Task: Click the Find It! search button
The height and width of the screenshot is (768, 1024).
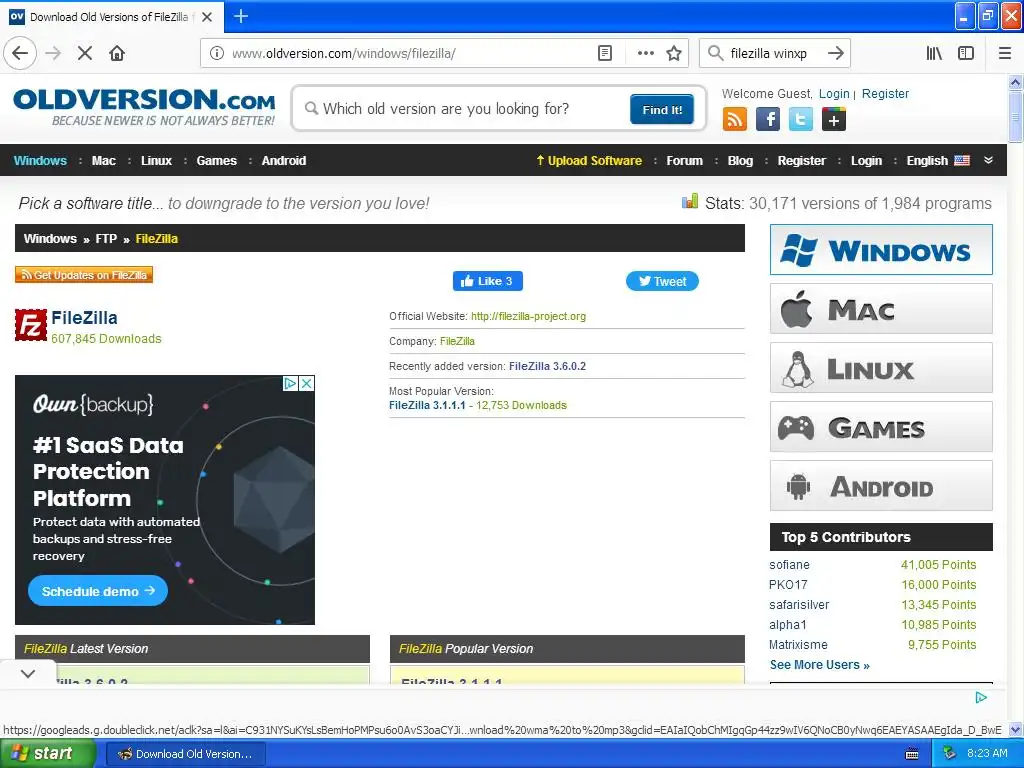Action: pos(662,109)
